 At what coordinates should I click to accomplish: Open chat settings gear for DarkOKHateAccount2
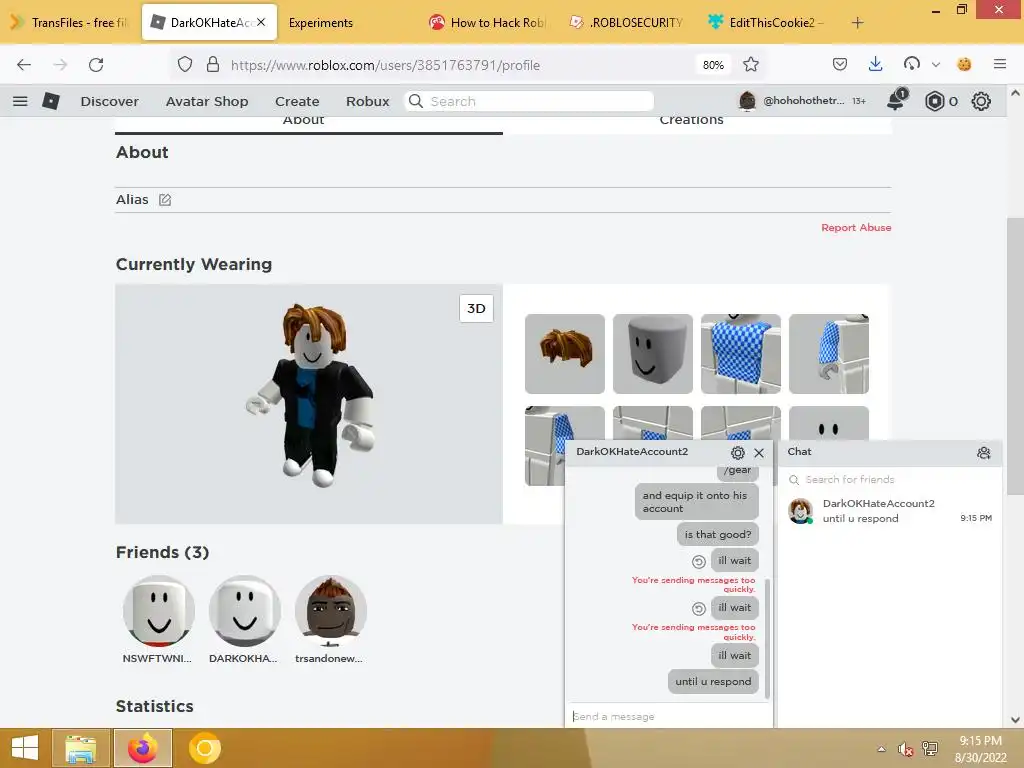738,453
